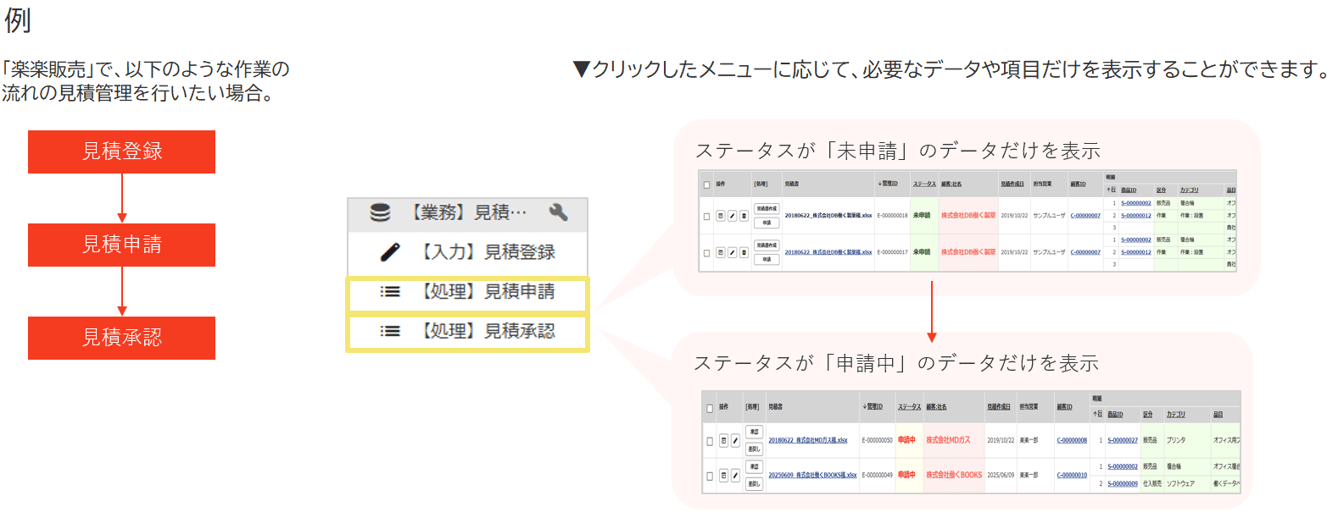Click 申請 button in row E-000000017
This screenshot has height=518, width=1327.
pos(766,259)
